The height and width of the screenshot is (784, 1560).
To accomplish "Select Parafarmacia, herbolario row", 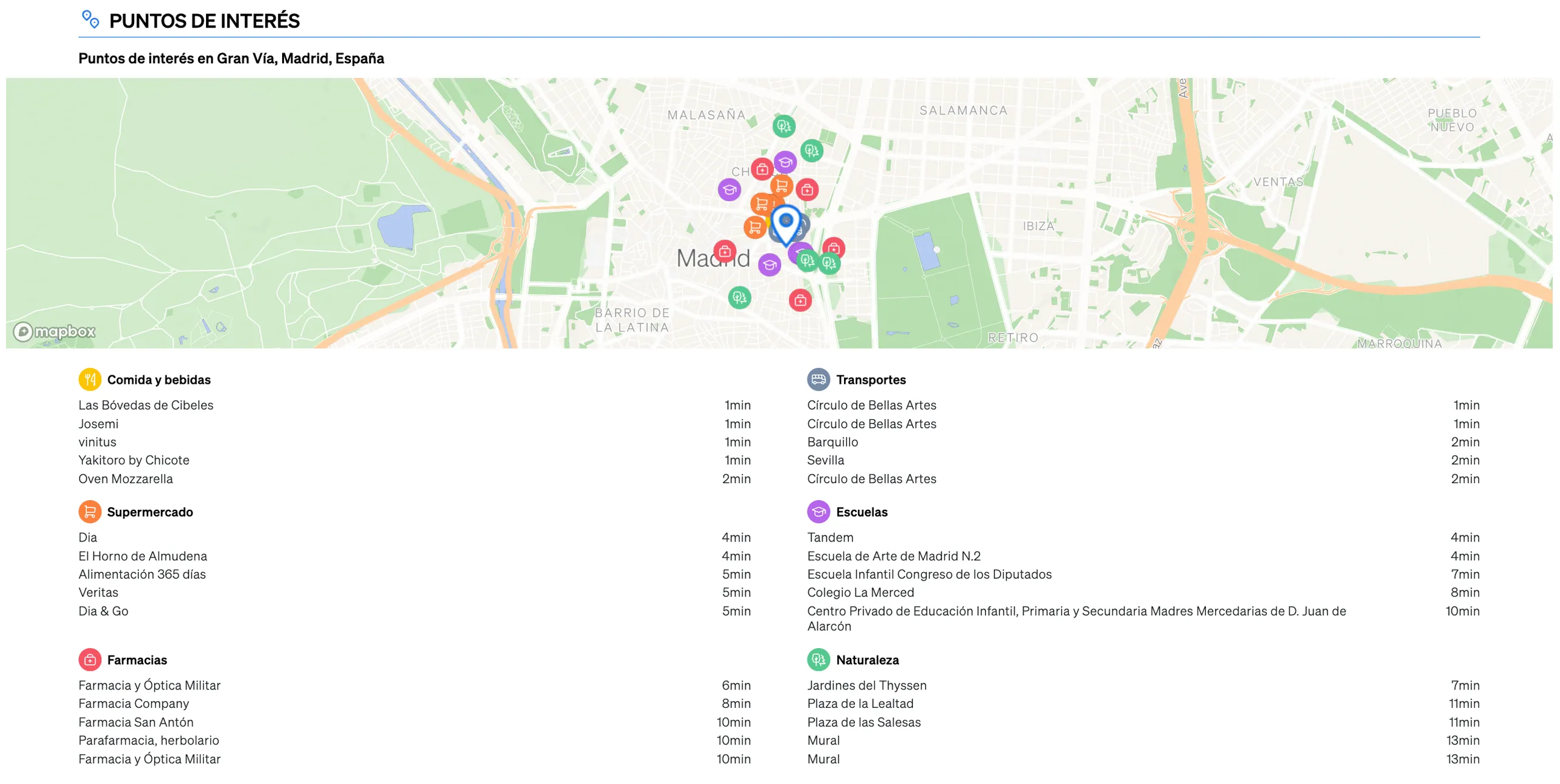I will point(414,741).
